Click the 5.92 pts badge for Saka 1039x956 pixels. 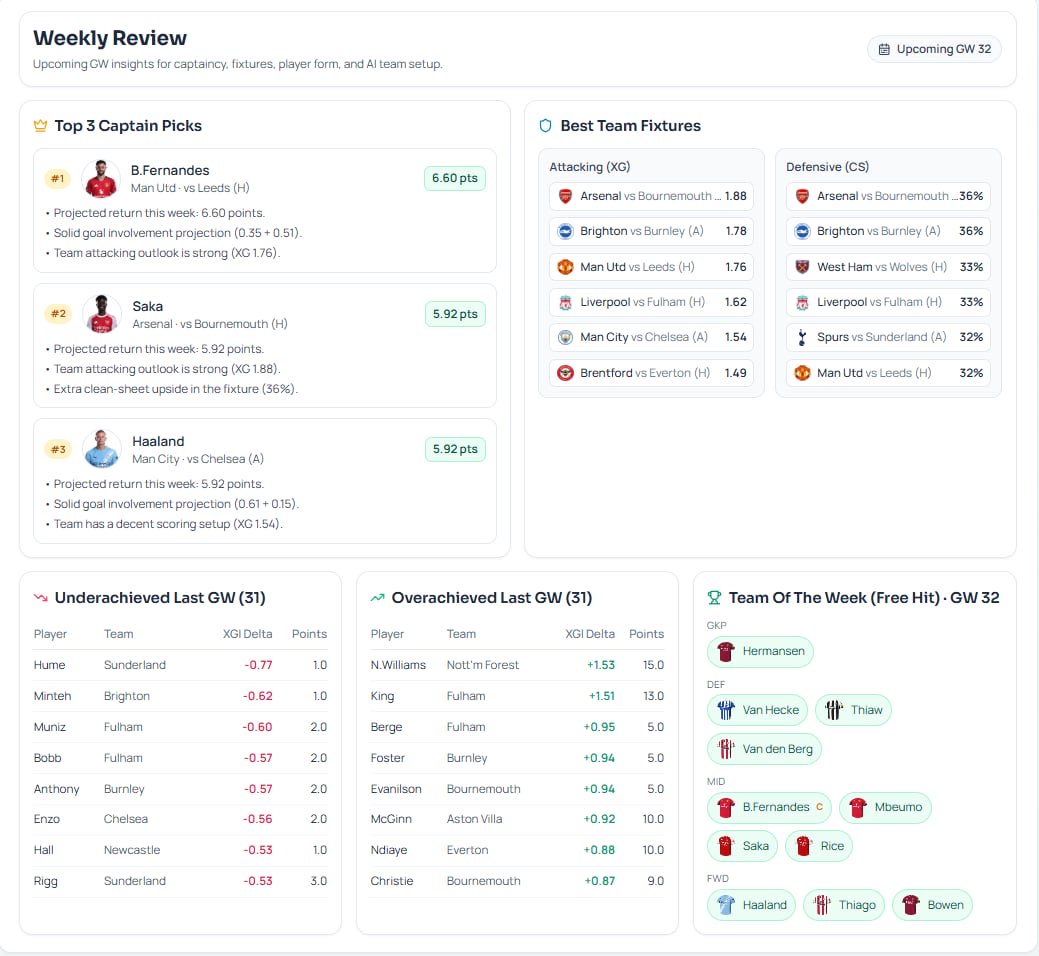pos(455,314)
